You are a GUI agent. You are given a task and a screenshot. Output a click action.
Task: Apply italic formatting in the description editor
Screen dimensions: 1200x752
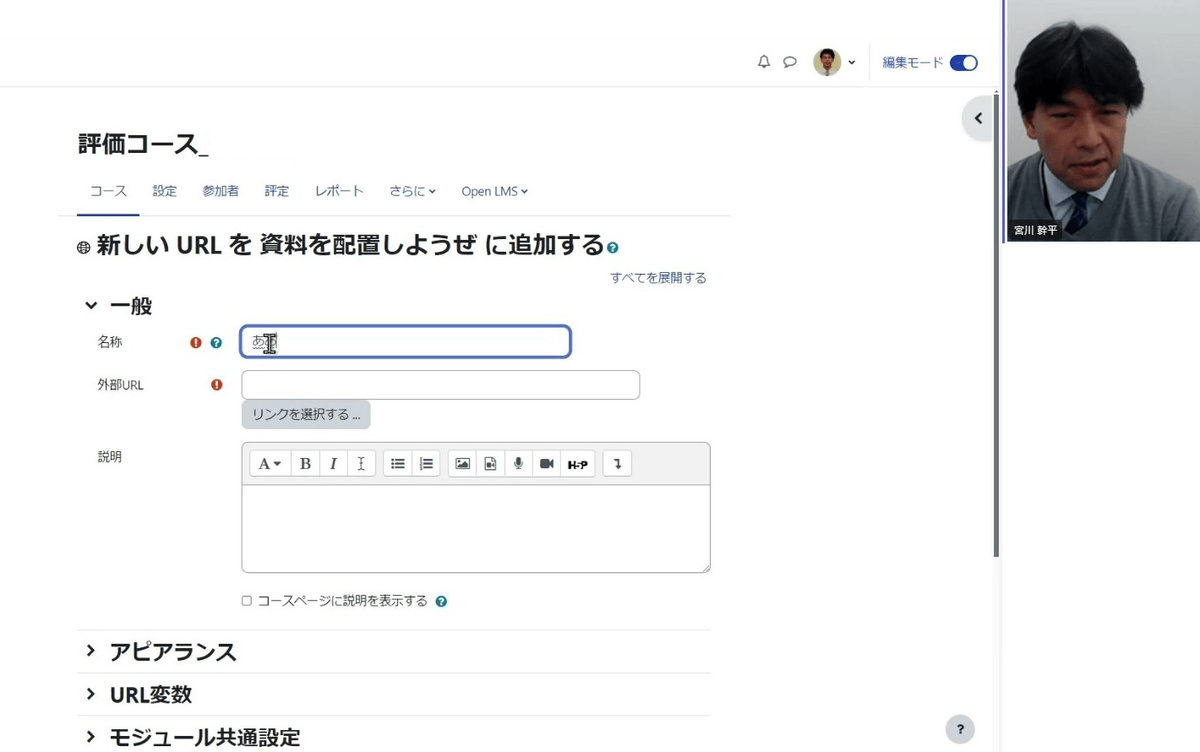[x=333, y=464]
